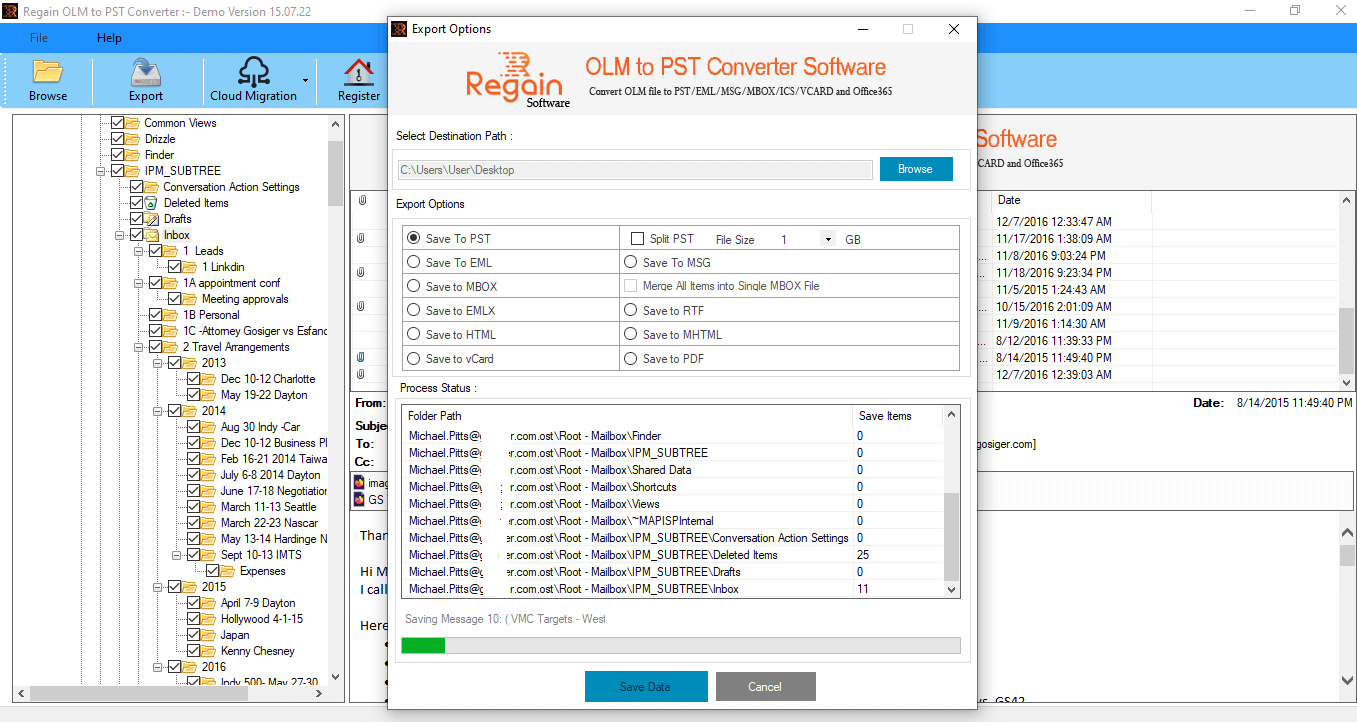1357x722 pixels.
Task: Open the Help menu
Action: [x=109, y=37]
